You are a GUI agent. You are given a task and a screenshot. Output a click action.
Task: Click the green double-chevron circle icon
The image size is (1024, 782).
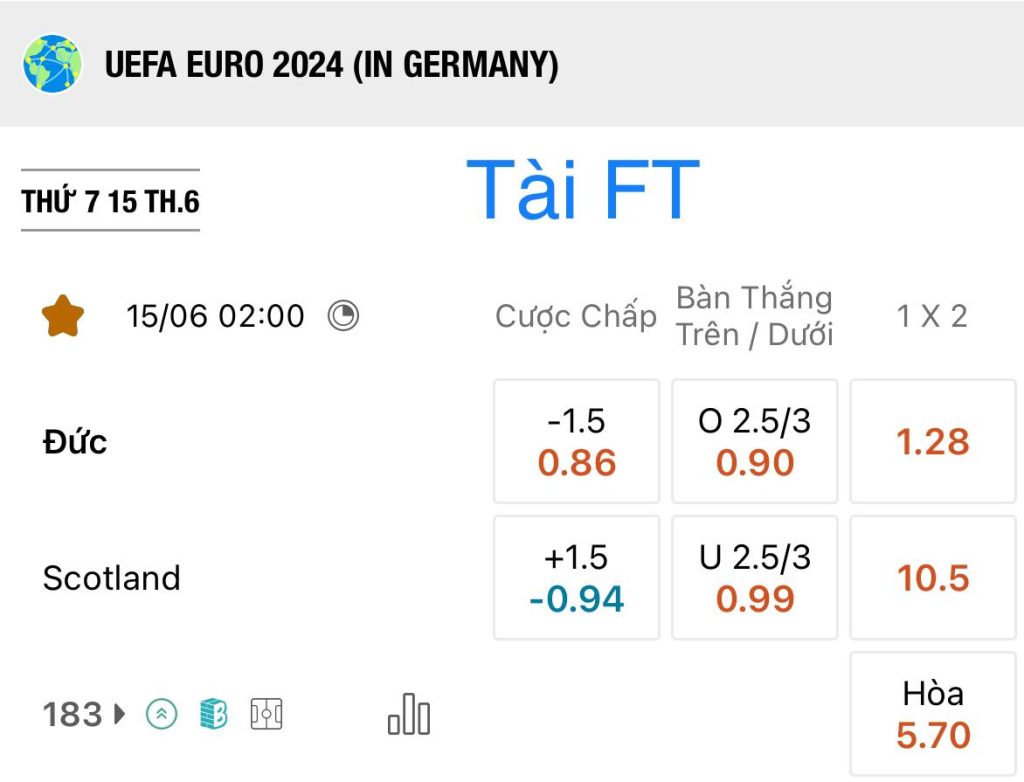tap(161, 714)
